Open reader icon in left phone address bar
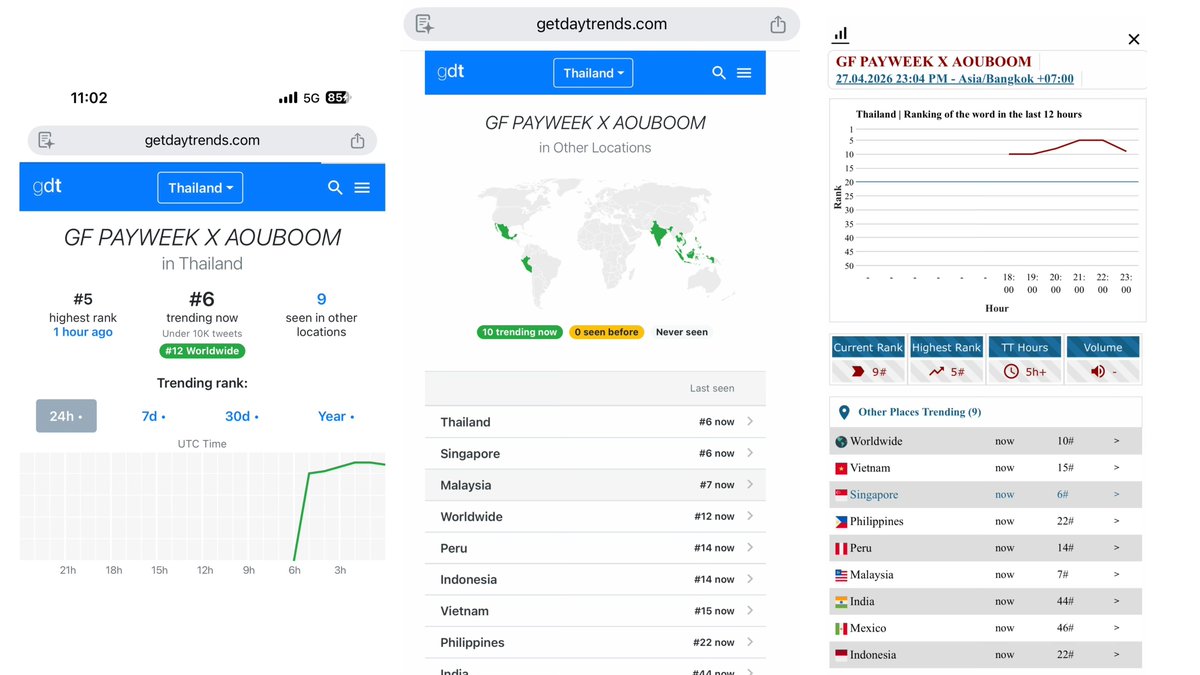Viewport: 1200px width, 675px height. coord(46,141)
